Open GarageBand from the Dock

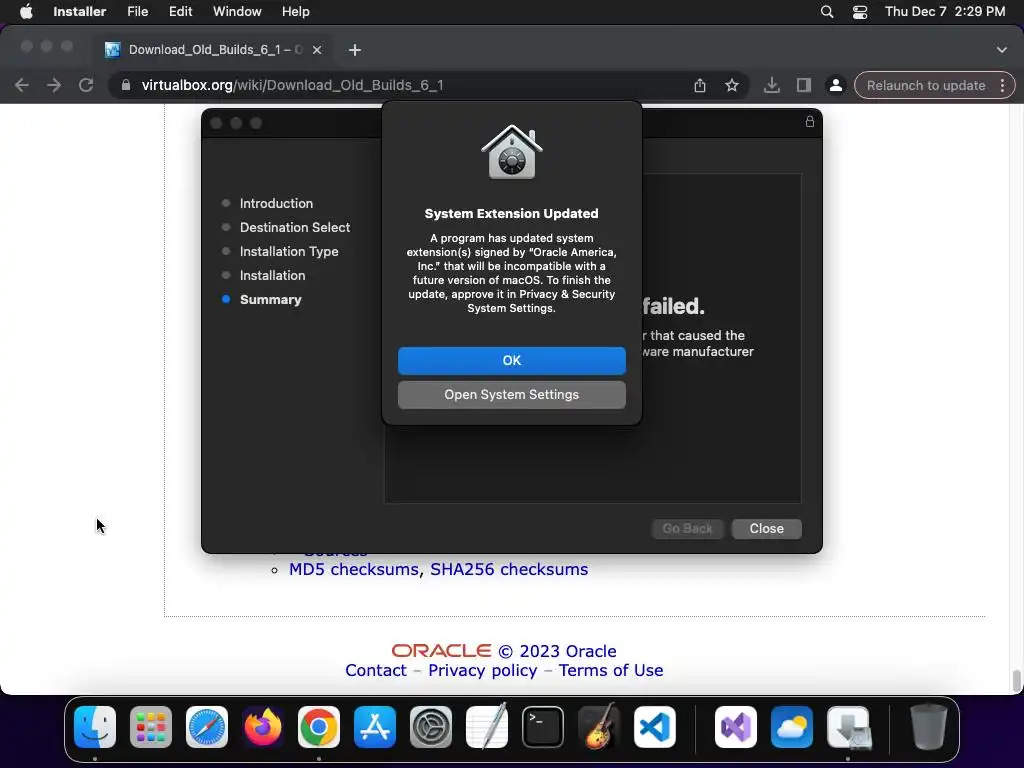(599, 726)
